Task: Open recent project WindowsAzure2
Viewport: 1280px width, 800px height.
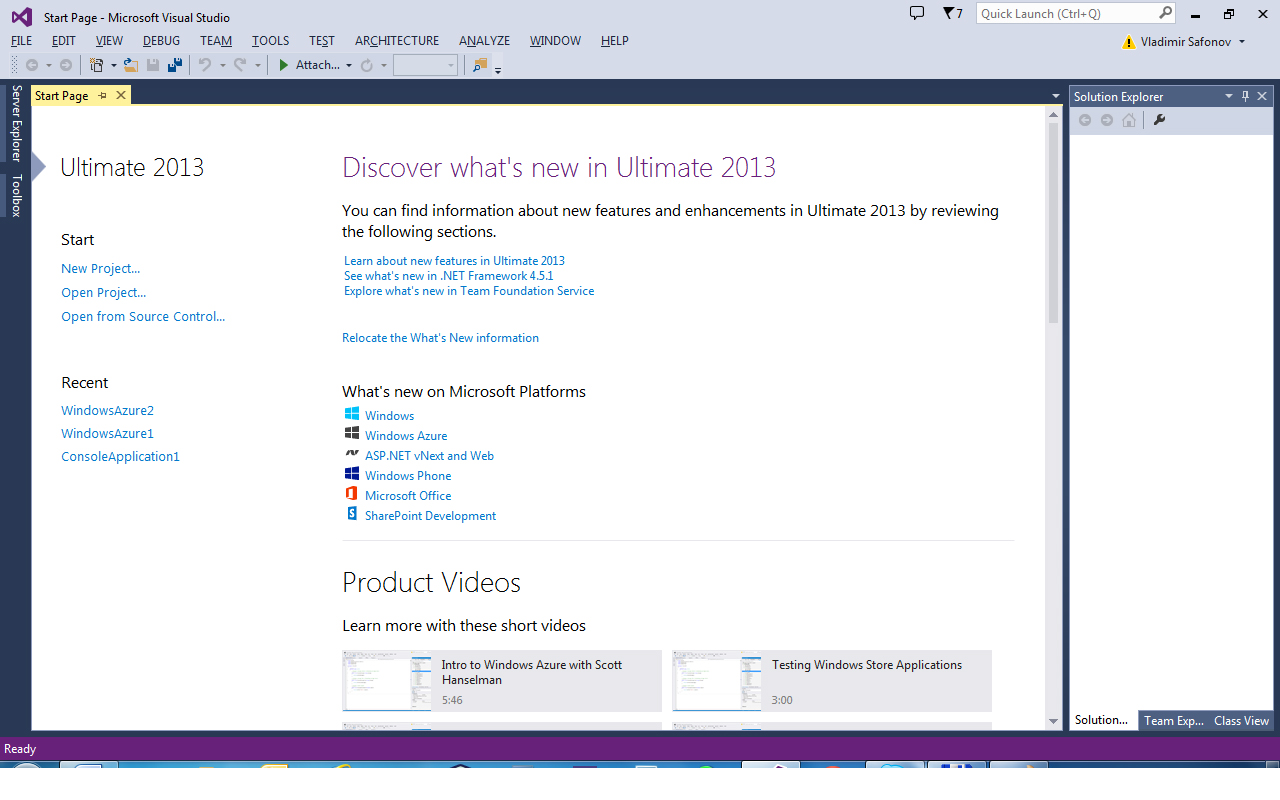Action: click(107, 410)
